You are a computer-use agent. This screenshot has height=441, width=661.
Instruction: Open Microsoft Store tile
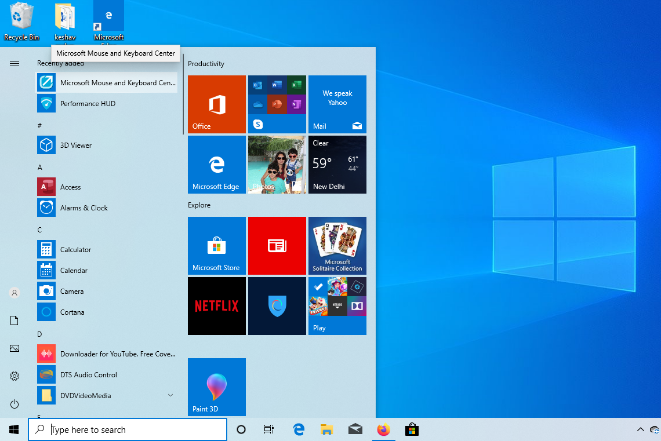(216, 245)
